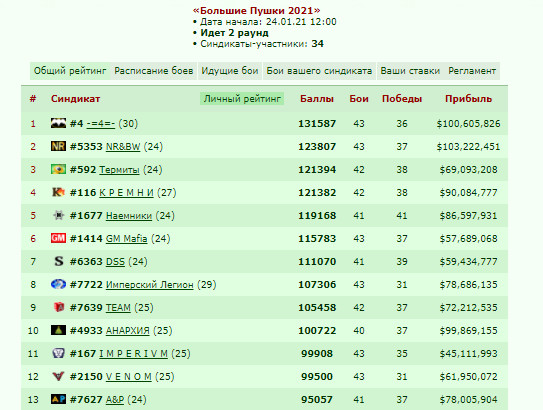Screen dimensions: 543x410
Task: Click the NR&BW syndicate emblem icon
Action: pos(58,146)
